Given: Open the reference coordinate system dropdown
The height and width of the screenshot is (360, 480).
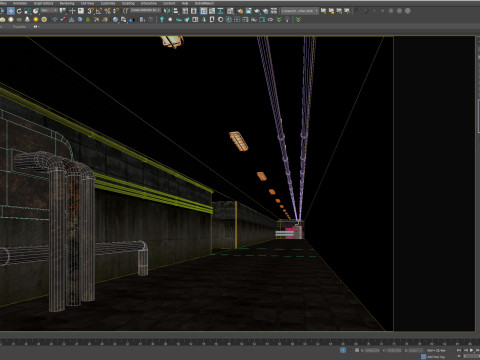Looking at the screenshot, I should (49, 11).
